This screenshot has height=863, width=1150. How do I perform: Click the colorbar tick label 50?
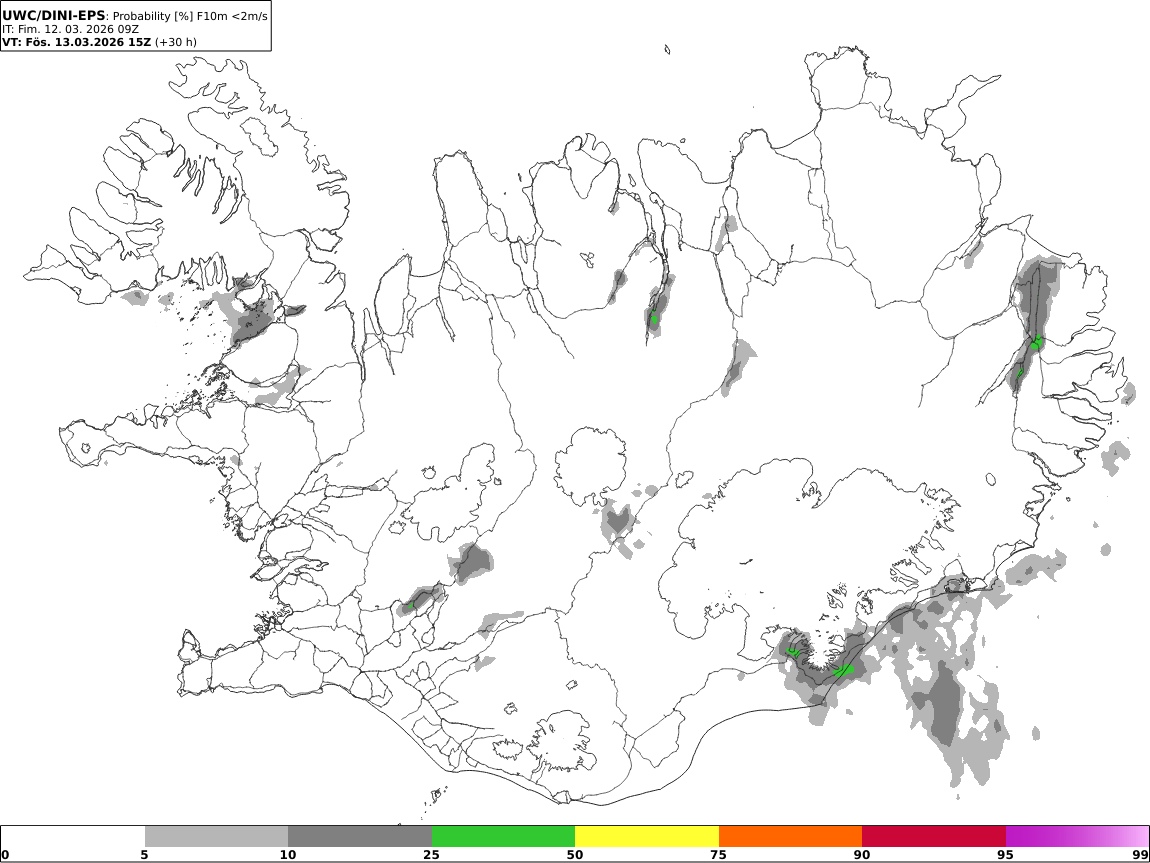coord(575,855)
